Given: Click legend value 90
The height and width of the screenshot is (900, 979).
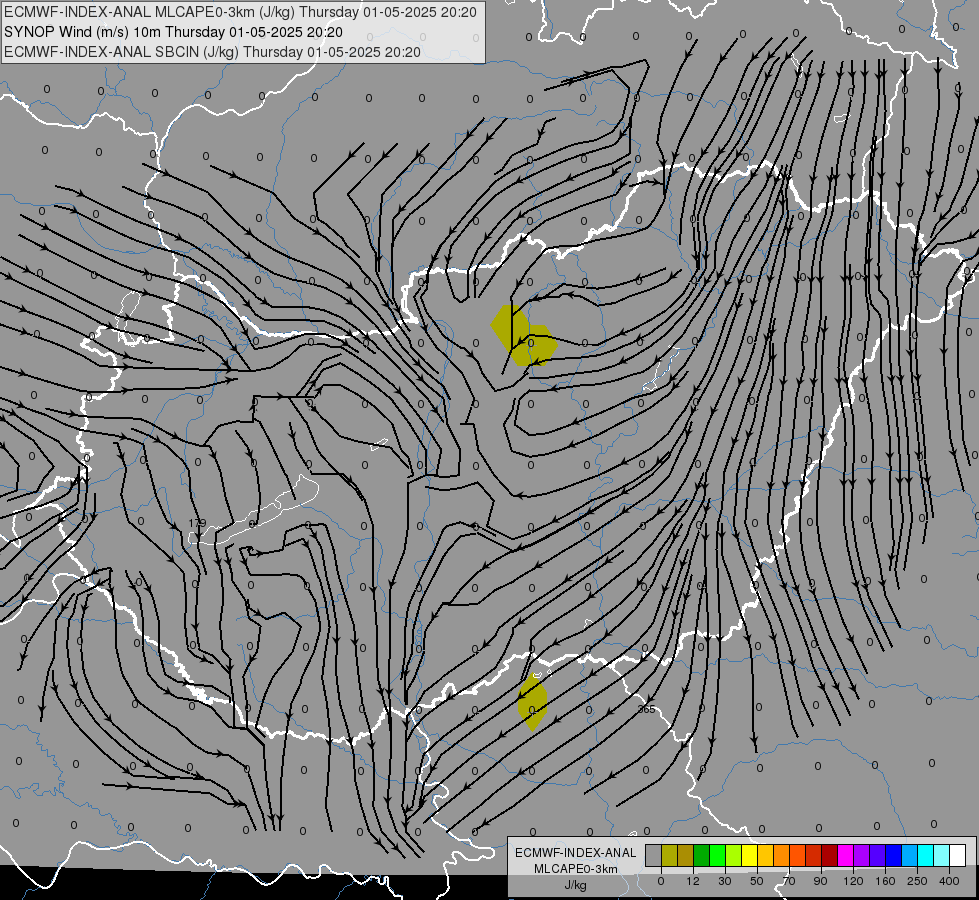Looking at the screenshot, I should point(820,881).
